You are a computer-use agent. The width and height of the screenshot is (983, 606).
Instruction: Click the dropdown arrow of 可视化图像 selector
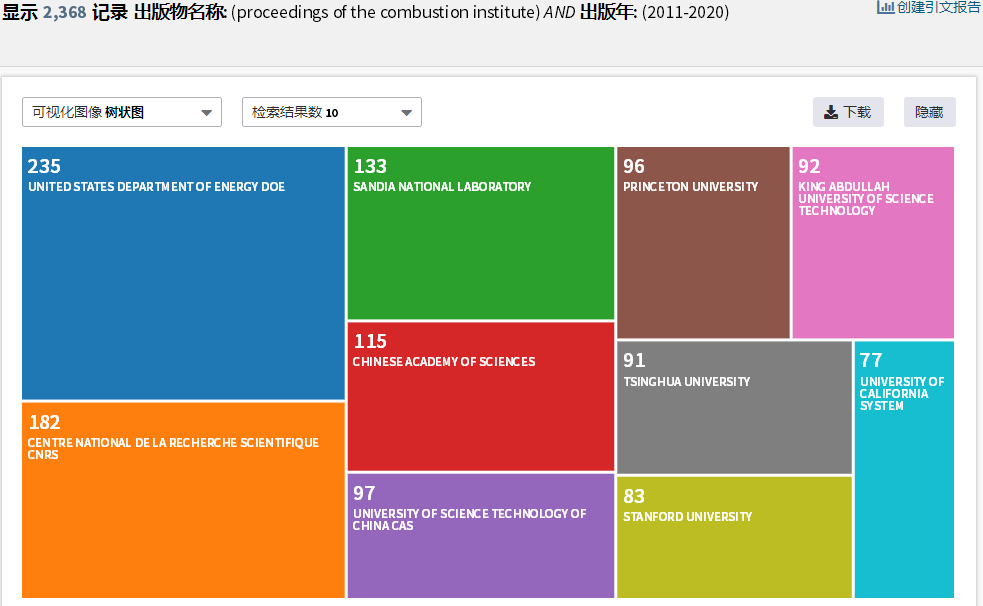point(206,113)
